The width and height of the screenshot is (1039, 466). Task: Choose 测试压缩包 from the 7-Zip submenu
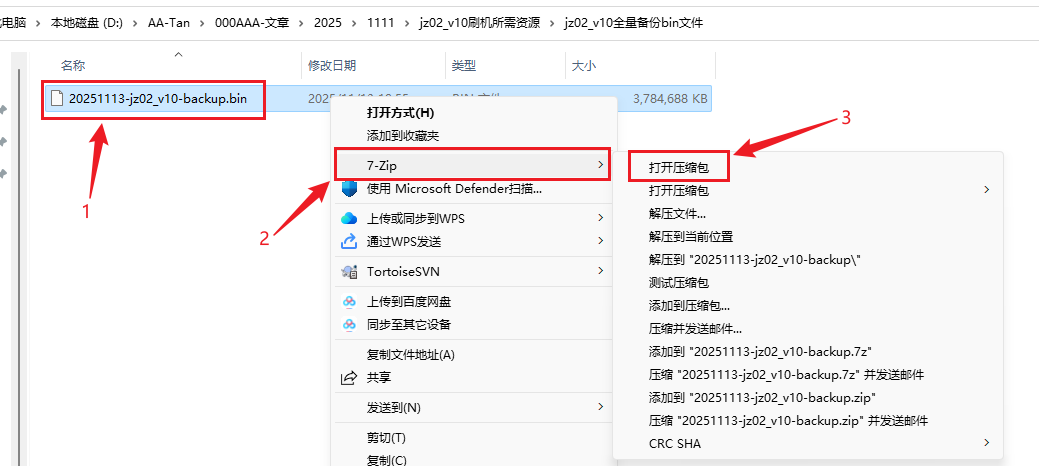pyautogui.click(x=678, y=283)
